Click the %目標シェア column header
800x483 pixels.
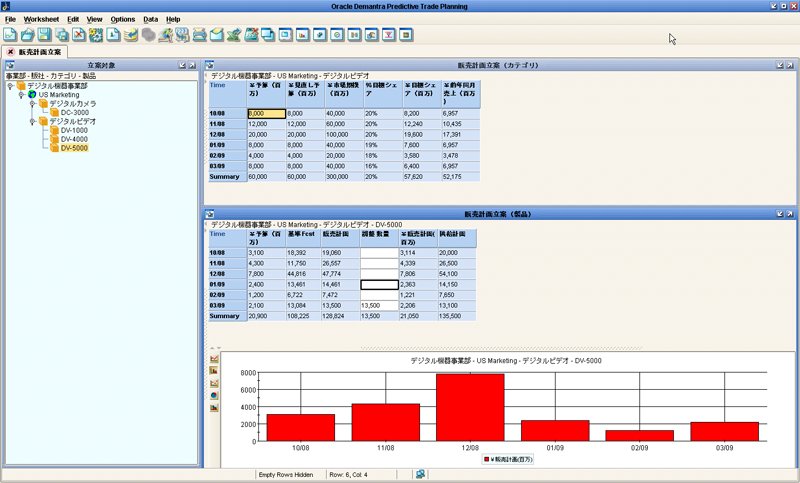click(x=383, y=94)
